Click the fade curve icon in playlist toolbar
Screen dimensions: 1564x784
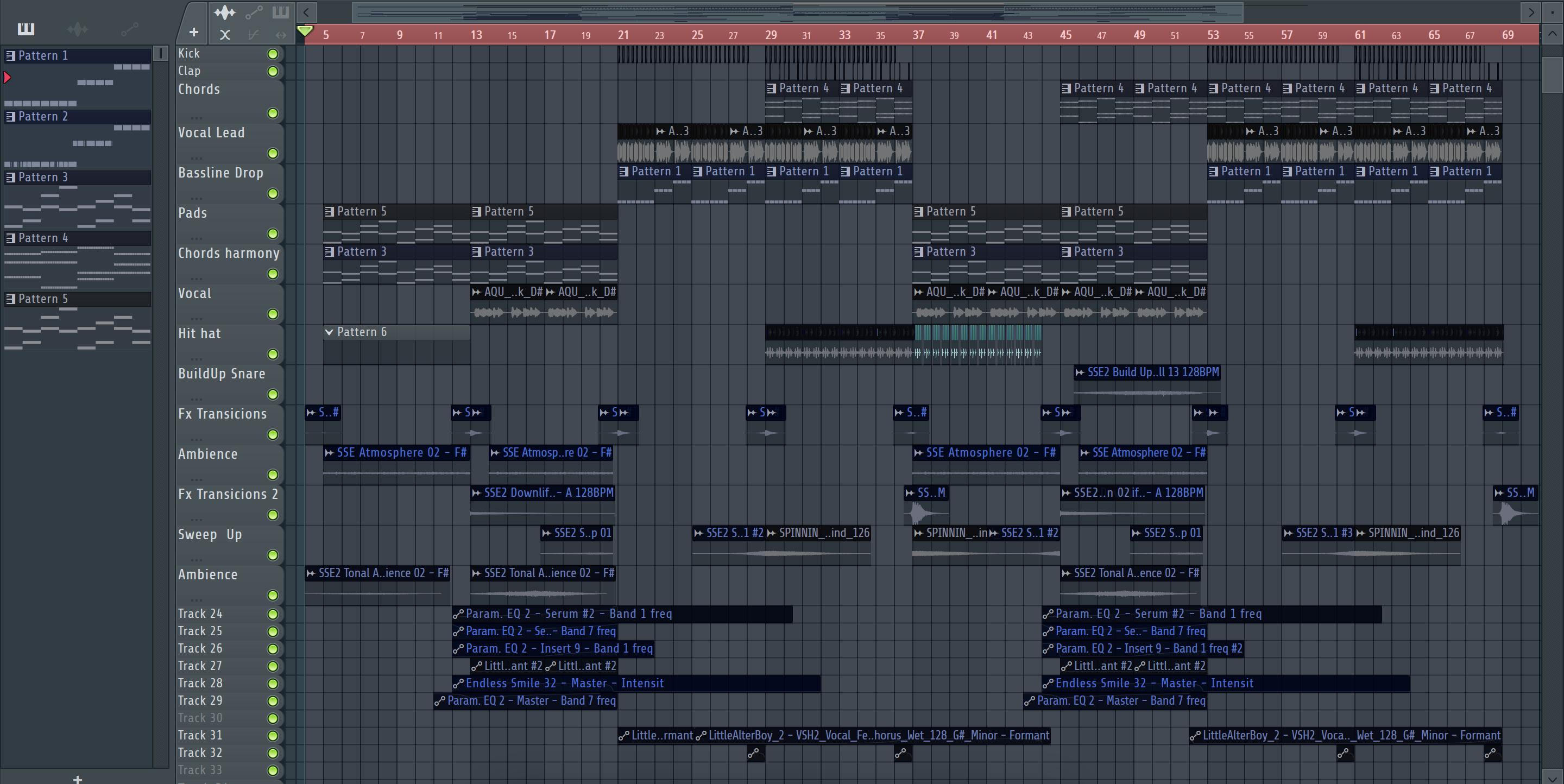click(x=254, y=35)
